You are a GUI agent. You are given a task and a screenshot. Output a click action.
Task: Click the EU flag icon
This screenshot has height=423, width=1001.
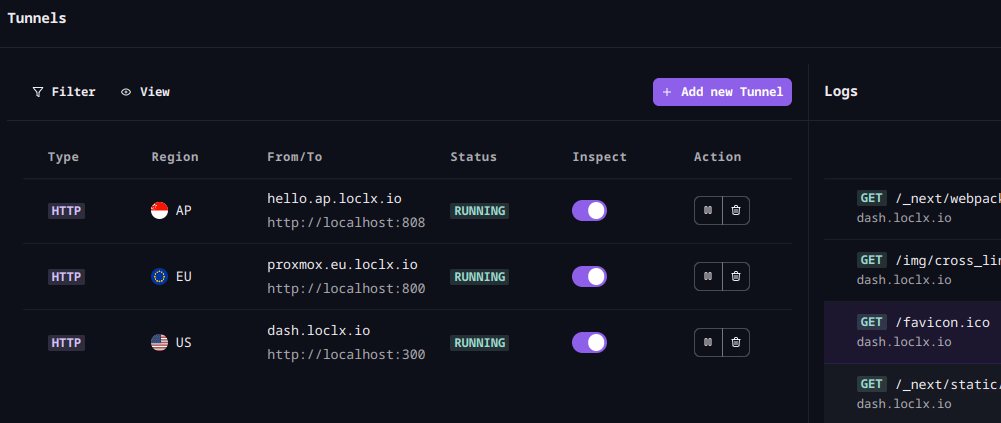click(x=159, y=276)
